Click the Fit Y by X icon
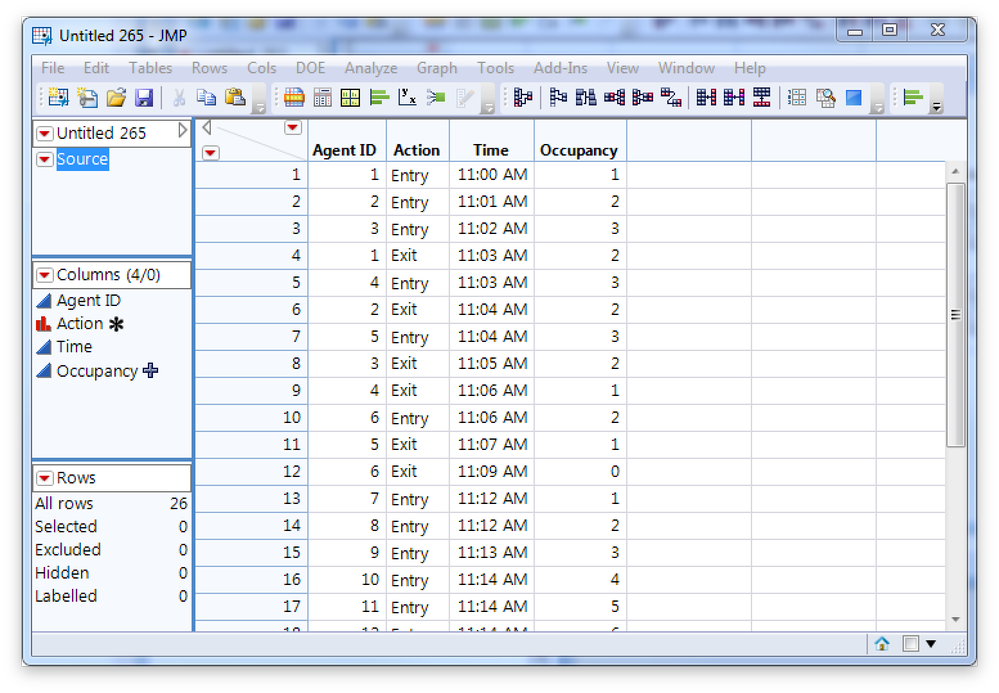The image size is (999, 693). tap(407, 97)
